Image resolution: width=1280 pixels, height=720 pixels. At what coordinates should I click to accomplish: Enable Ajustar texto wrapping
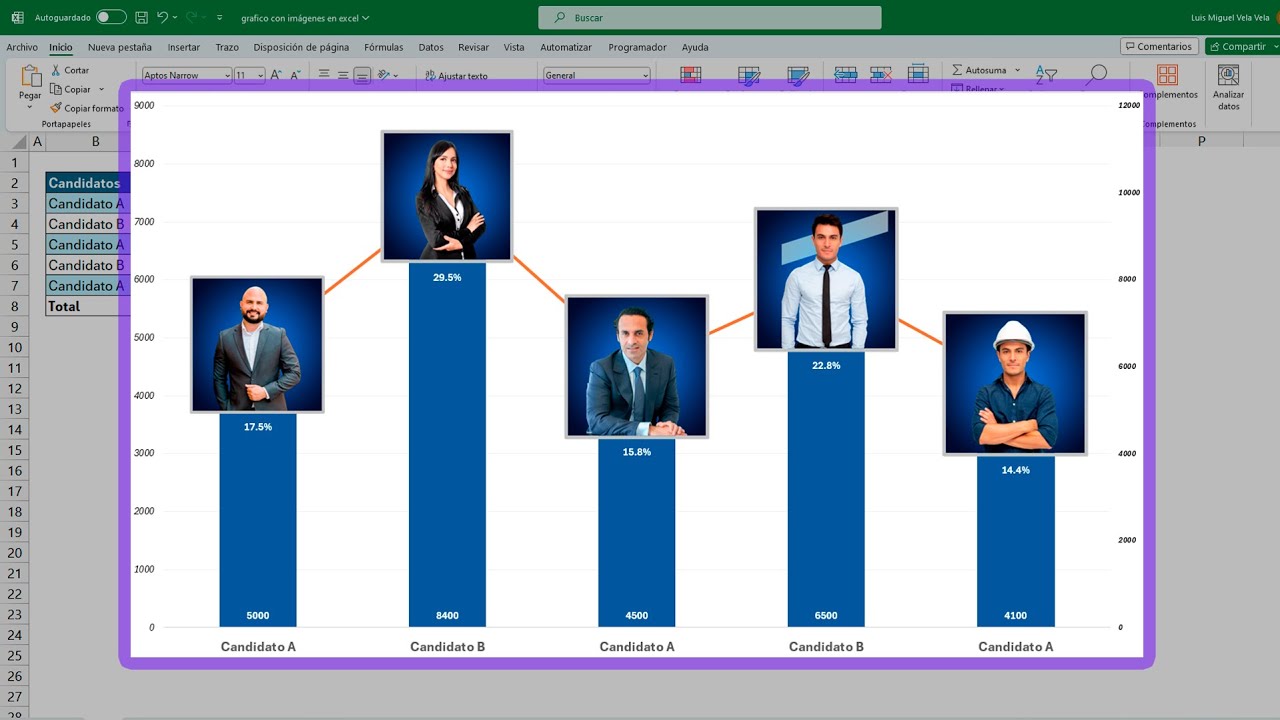pyautogui.click(x=456, y=75)
